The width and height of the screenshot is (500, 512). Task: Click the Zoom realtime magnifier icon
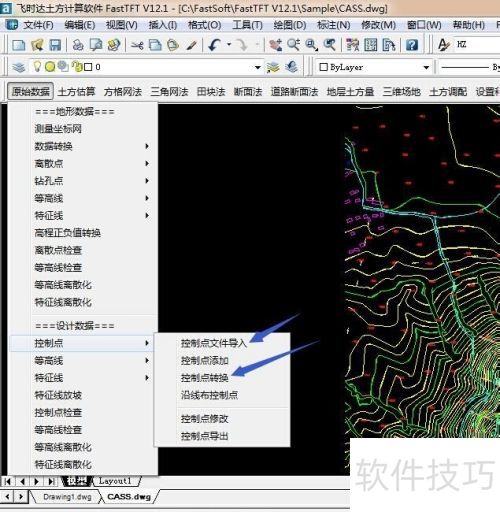coord(293,45)
